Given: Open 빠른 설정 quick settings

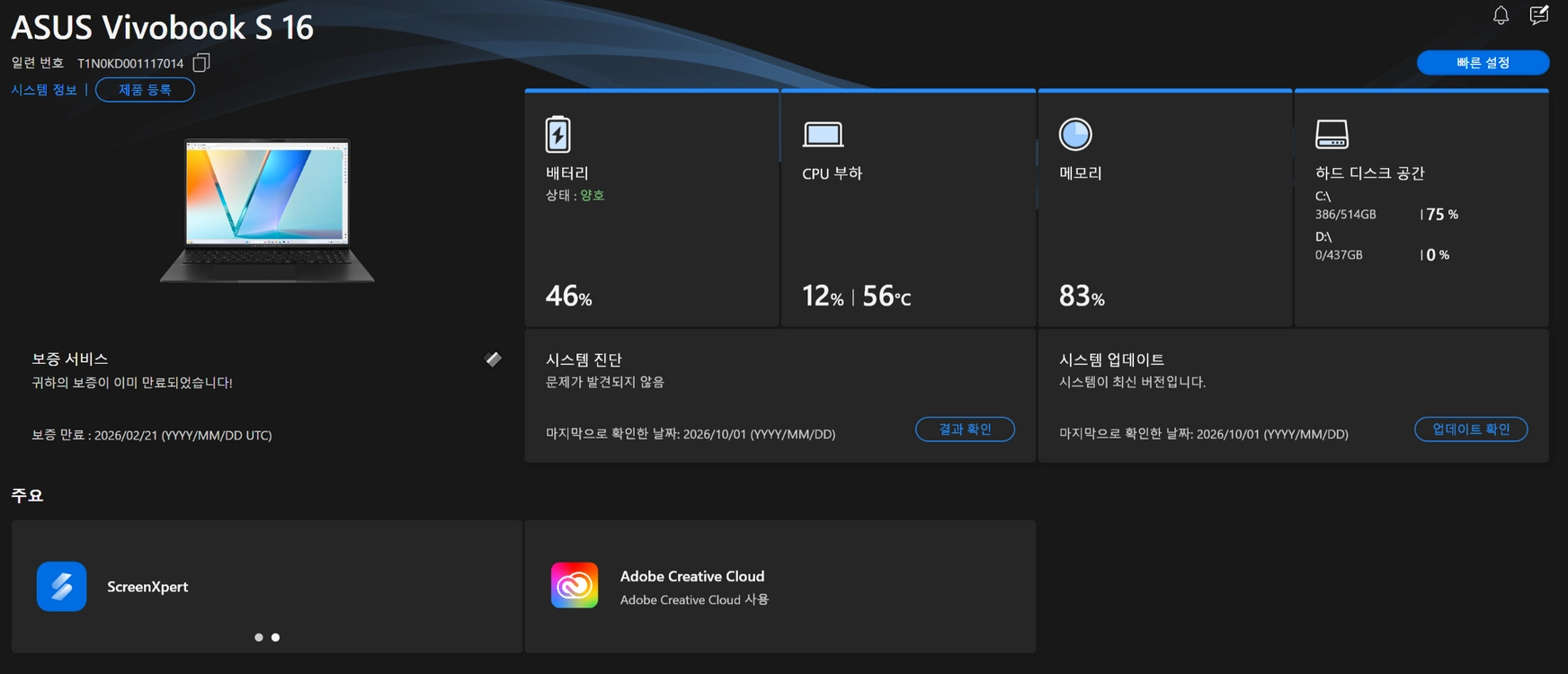Looking at the screenshot, I should 1483,63.
